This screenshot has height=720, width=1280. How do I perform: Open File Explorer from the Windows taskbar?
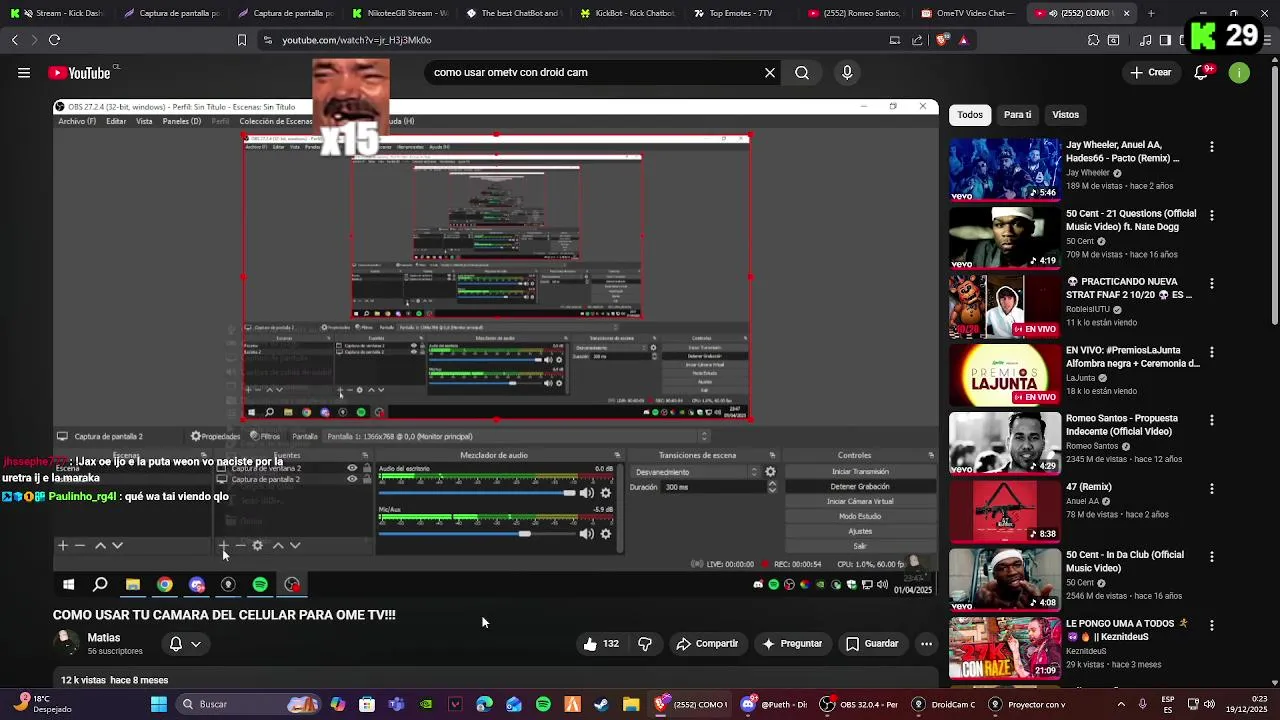(631, 704)
